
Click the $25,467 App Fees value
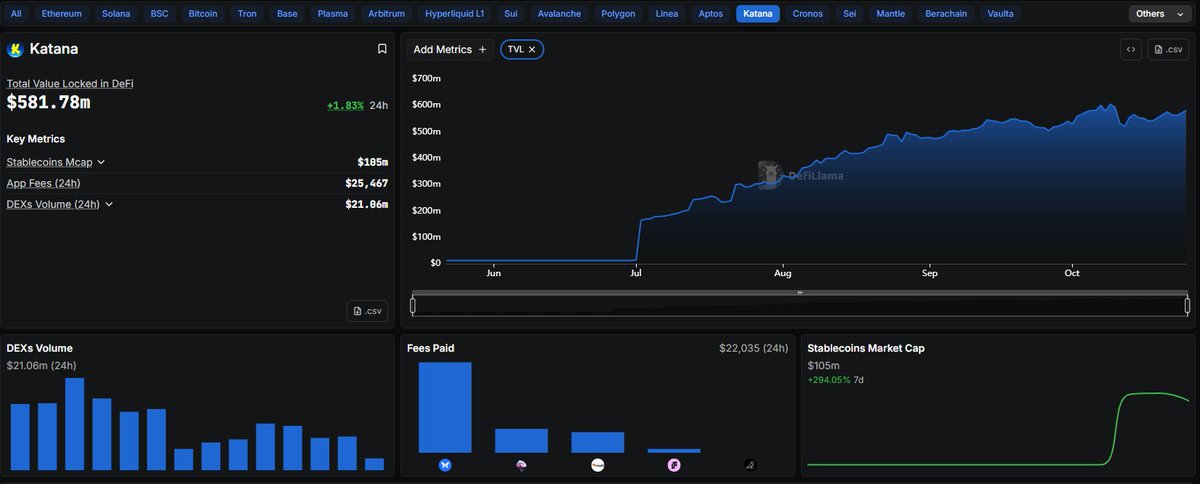(368, 183)
